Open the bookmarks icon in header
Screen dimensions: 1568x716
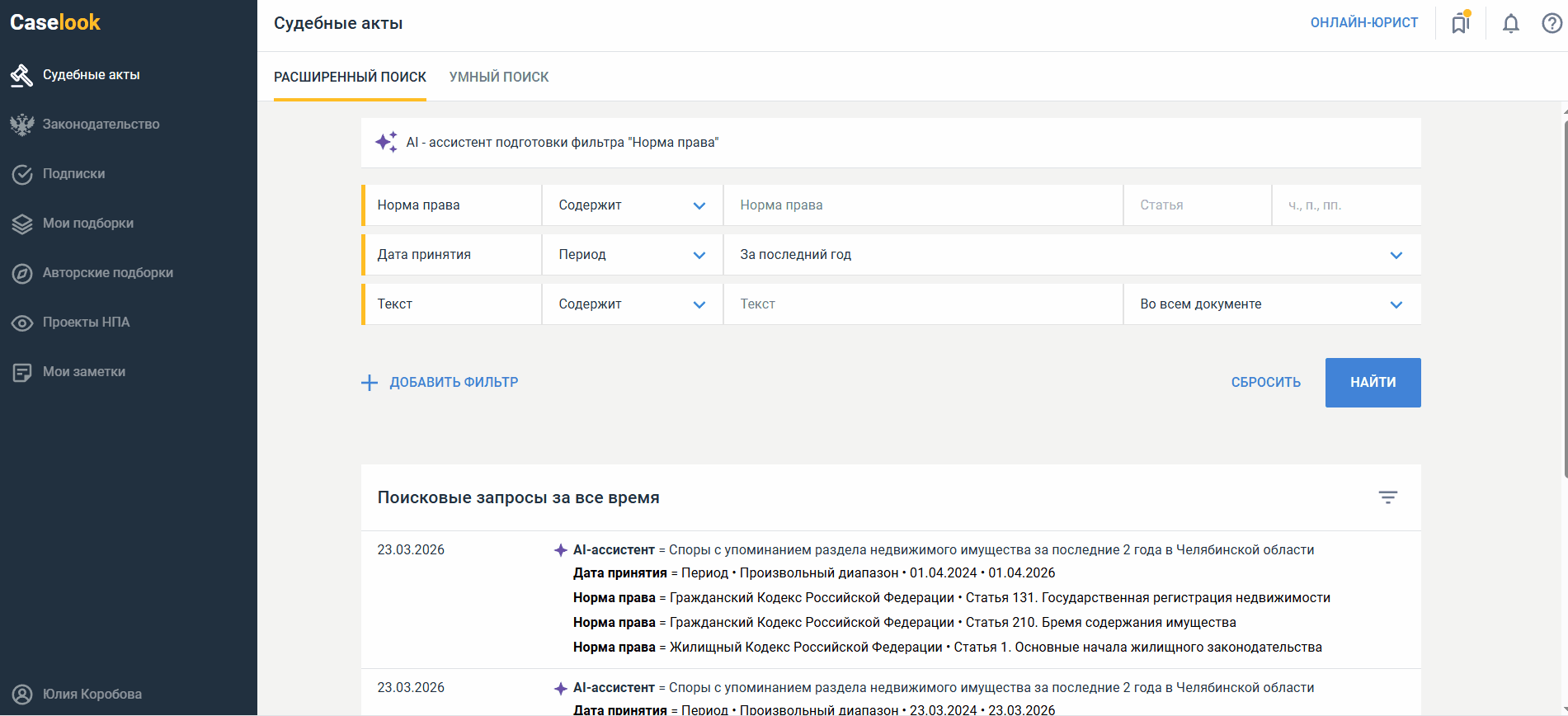[x=1461, y=23]
